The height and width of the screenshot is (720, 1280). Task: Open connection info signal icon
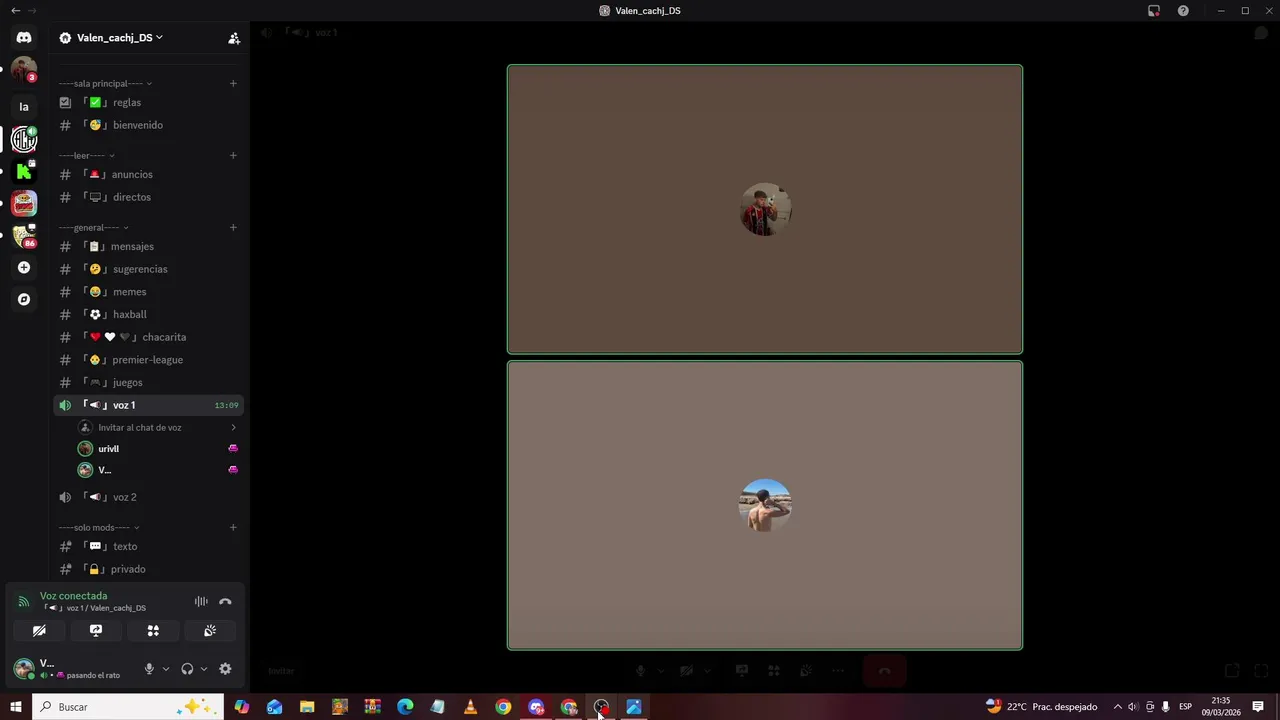pos(24,602)
